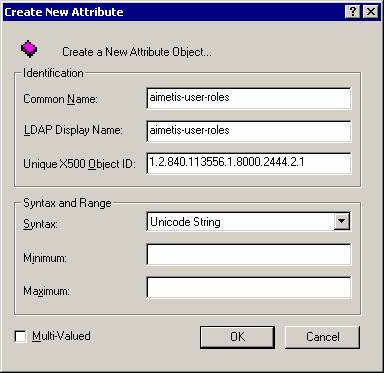
Task: Click the "LDAP Display Name:" label
Action: 73,130
